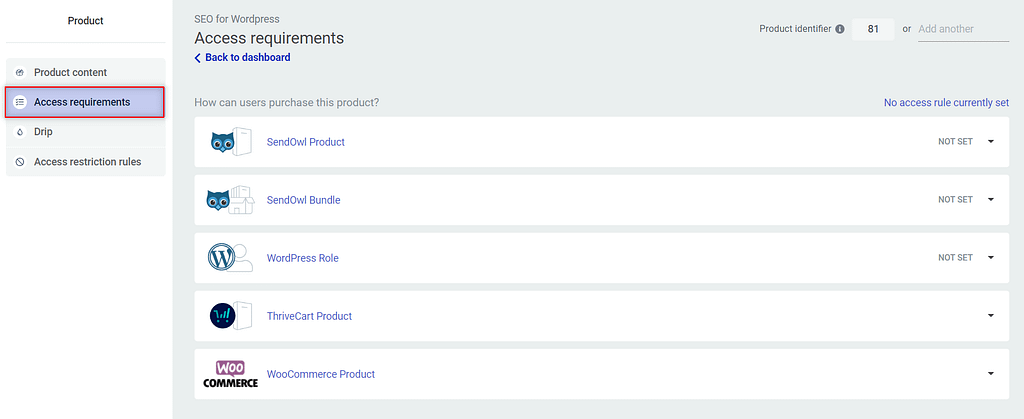
Task: Click the Product identifier info icon
Action: [840, 29]
